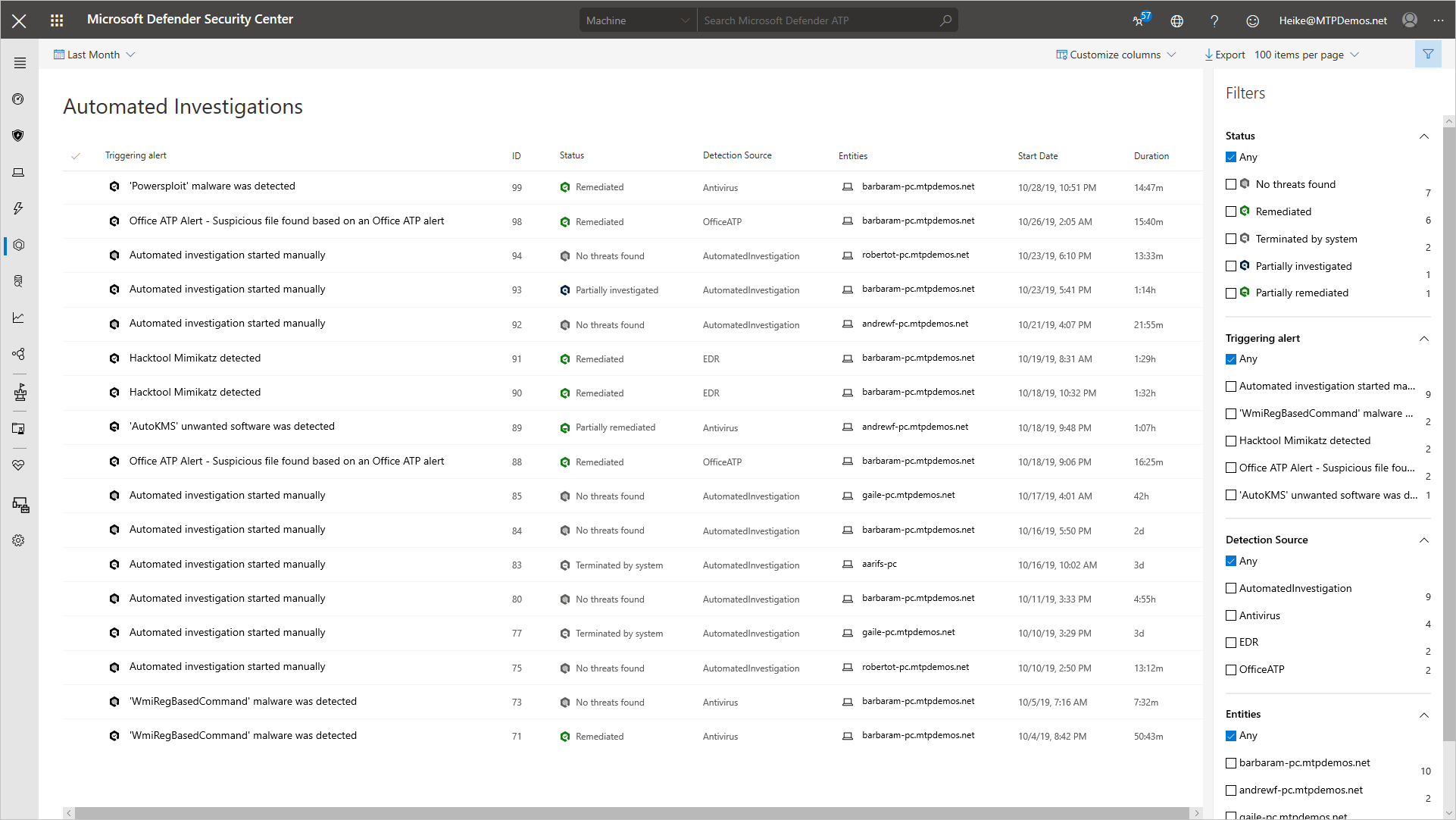
Task: Open the 'Powersploit' malware was detected investigation
Action: point(212,186)
